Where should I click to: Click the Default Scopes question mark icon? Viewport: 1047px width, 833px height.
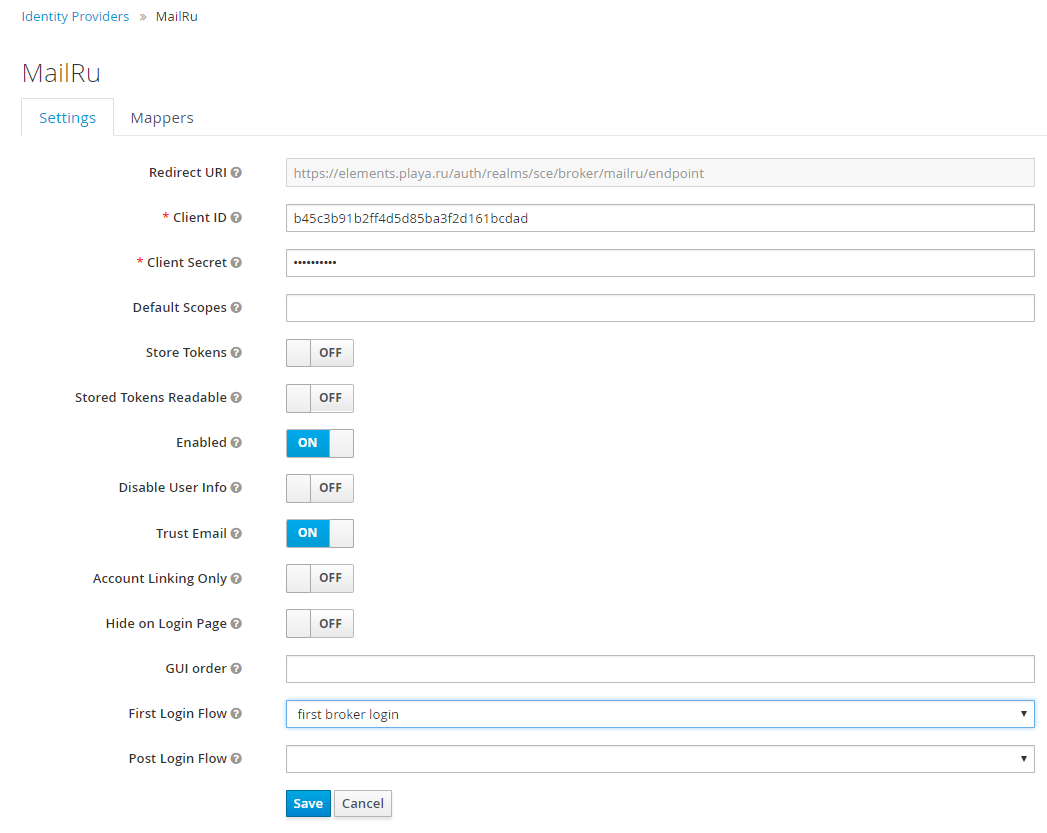click(x=236, y=307)
